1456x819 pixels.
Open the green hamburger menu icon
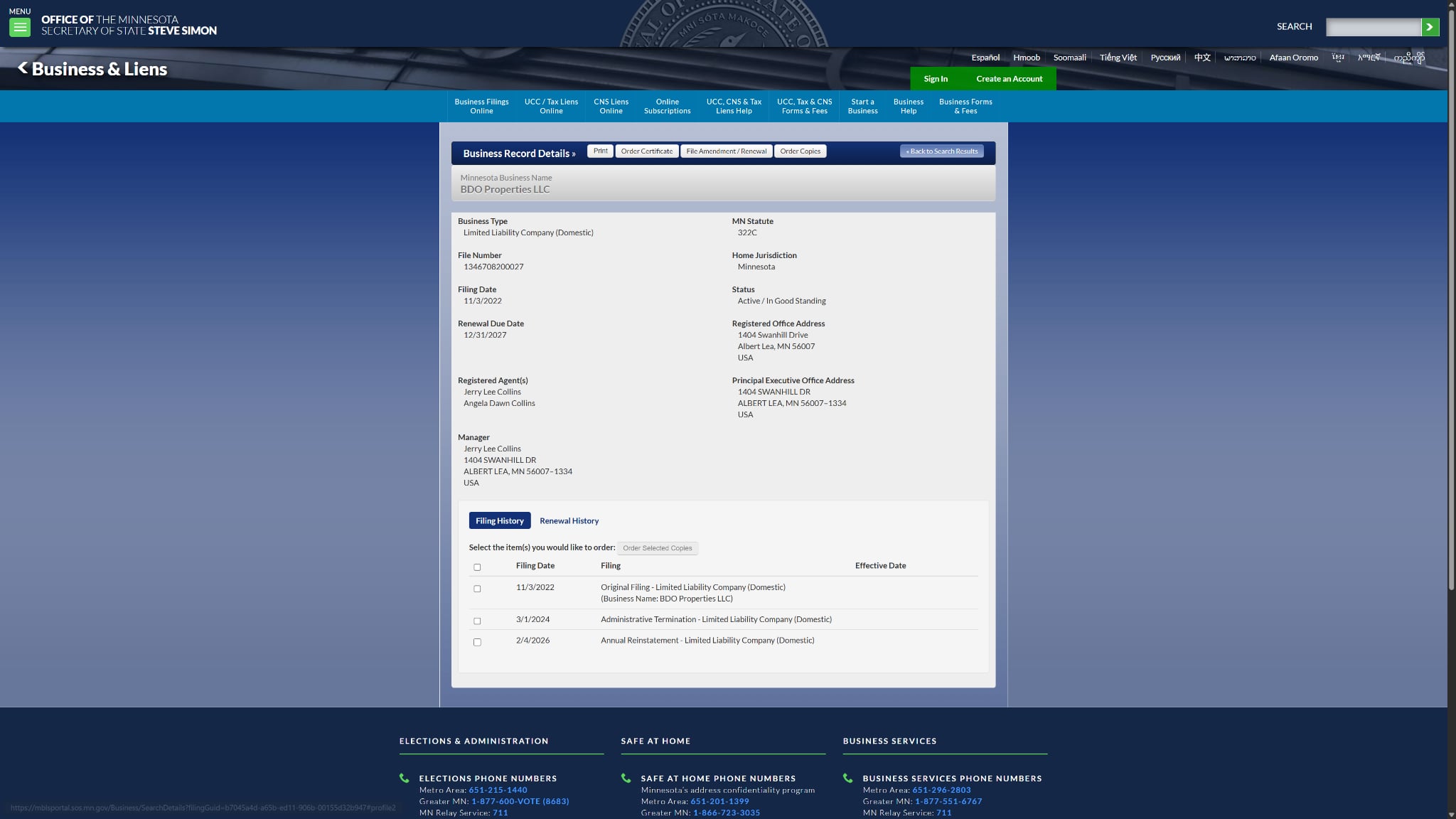point(20,28)
